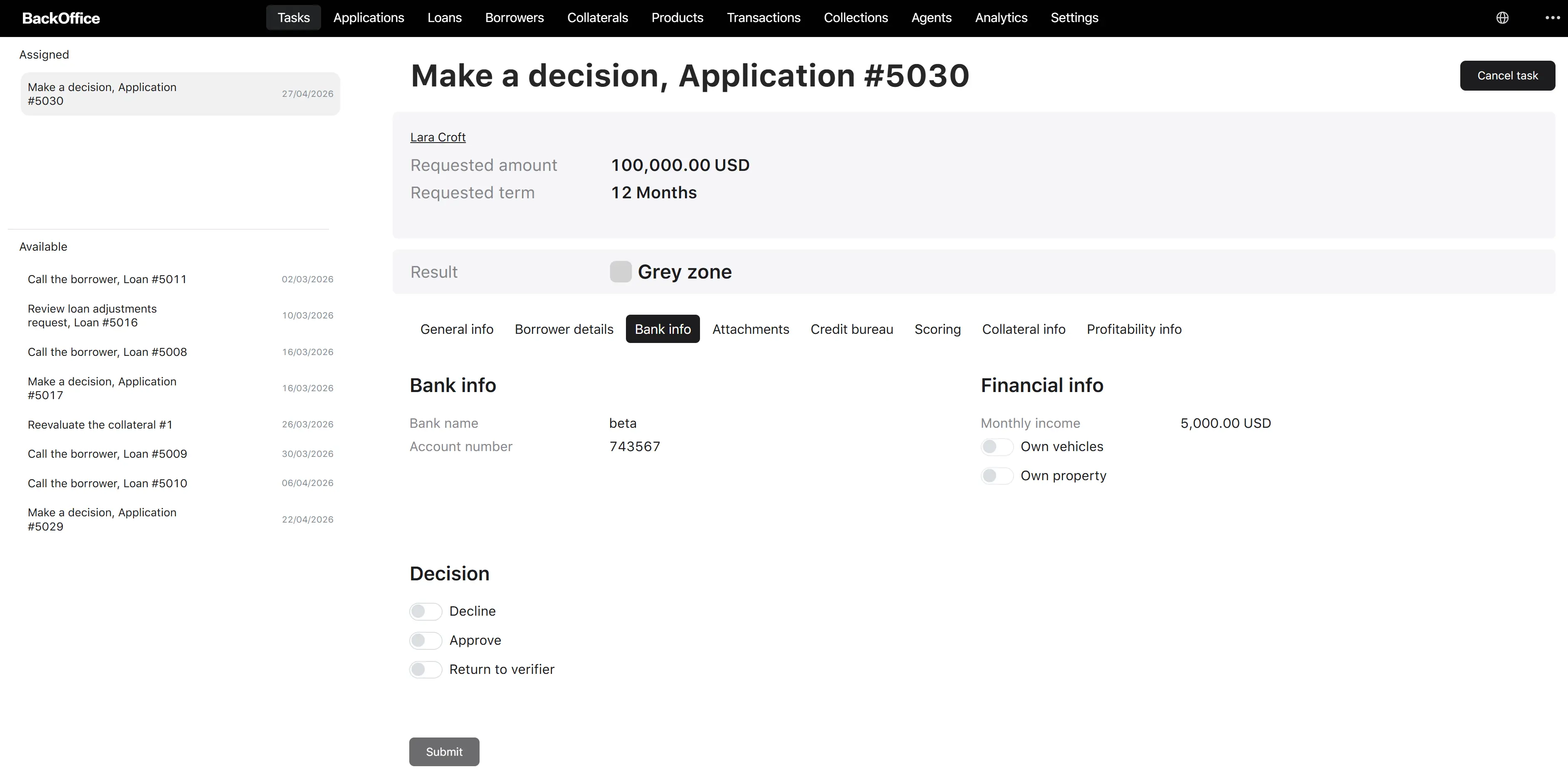
Task: Click the Available section heading
Action: [43, 247]
